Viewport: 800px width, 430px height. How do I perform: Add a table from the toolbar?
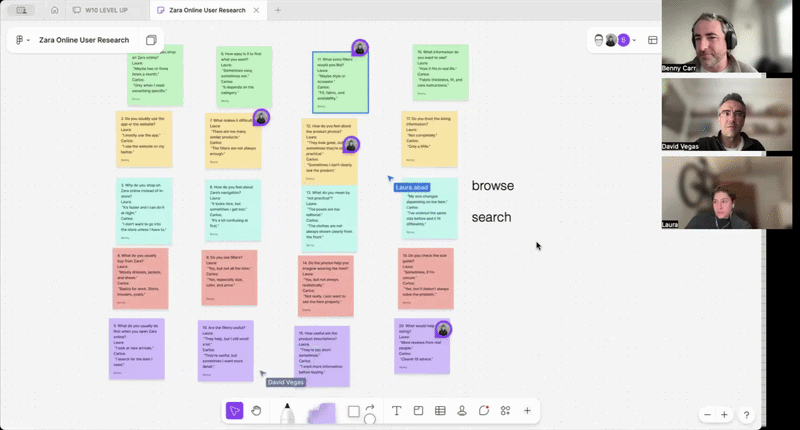[440, 410]
